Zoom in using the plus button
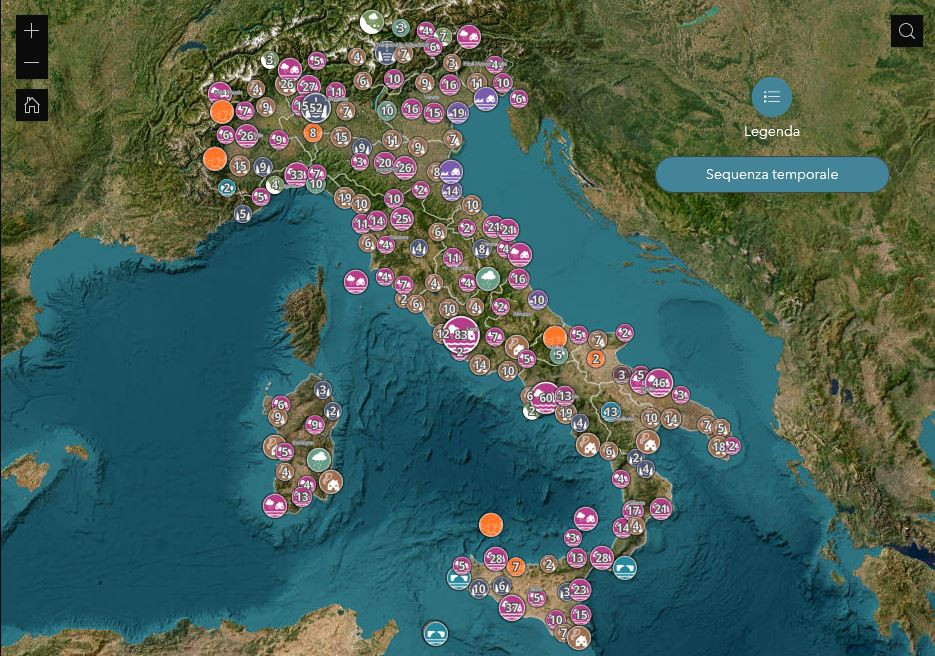Image resolution: width=935 pixels, height=656 pixels. (31, 30)
